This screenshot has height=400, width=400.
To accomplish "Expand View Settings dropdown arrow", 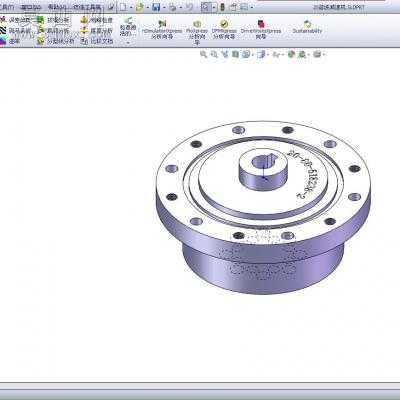I will click(323, 54).
